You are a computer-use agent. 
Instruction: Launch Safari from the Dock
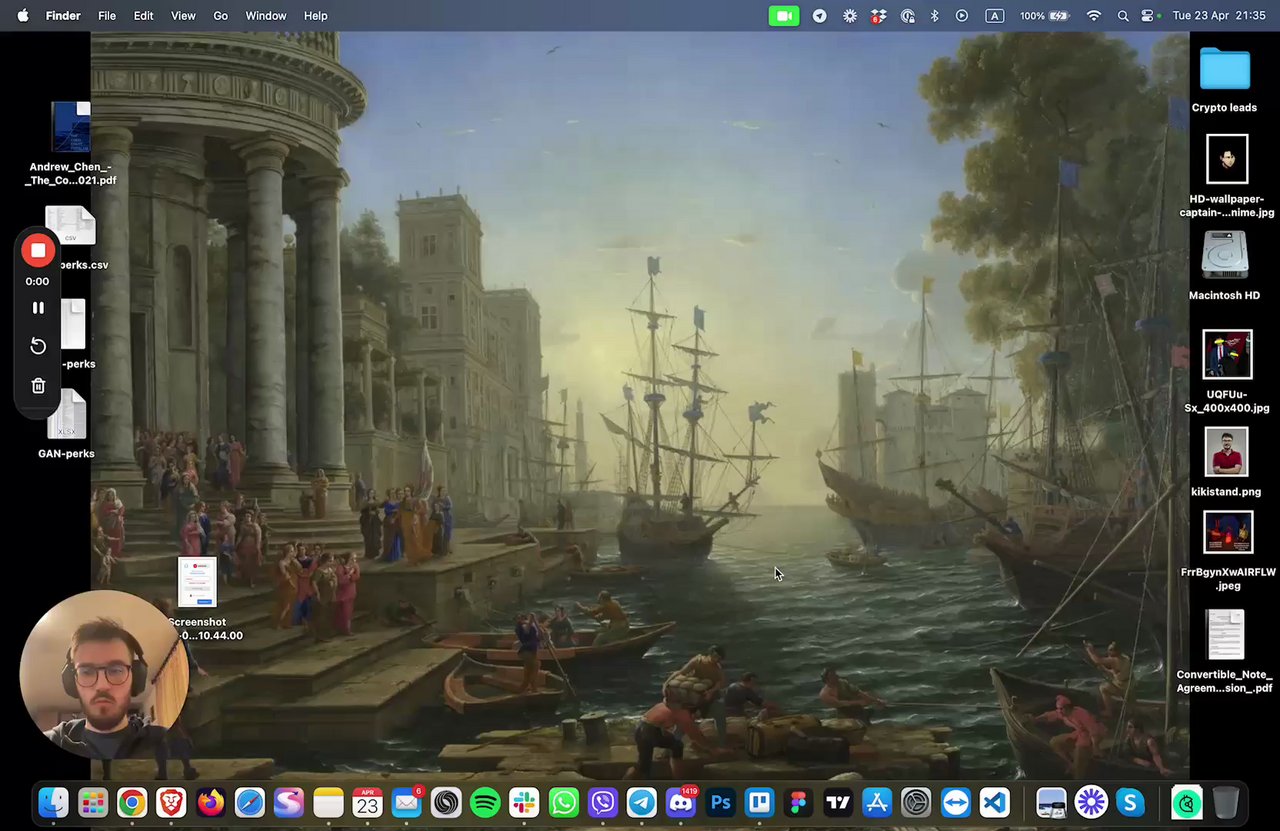(x=250, y=802)
